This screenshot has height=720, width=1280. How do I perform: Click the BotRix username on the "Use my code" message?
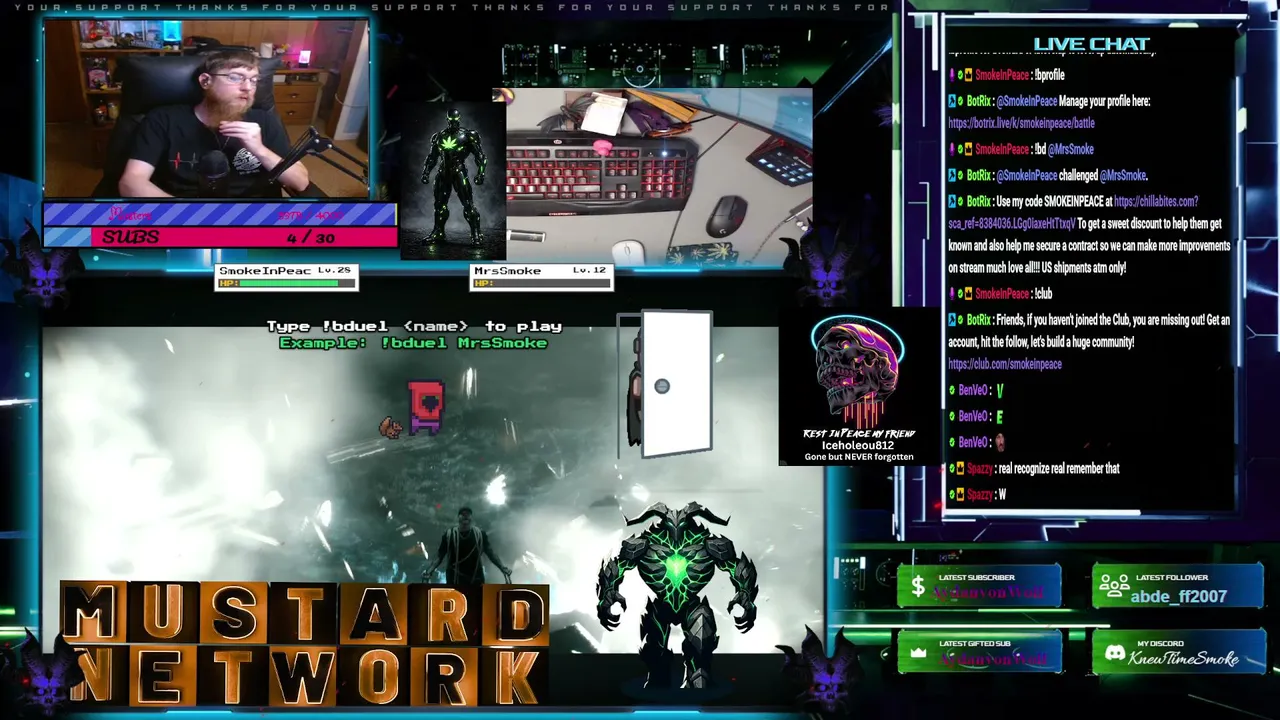(978, 201)
